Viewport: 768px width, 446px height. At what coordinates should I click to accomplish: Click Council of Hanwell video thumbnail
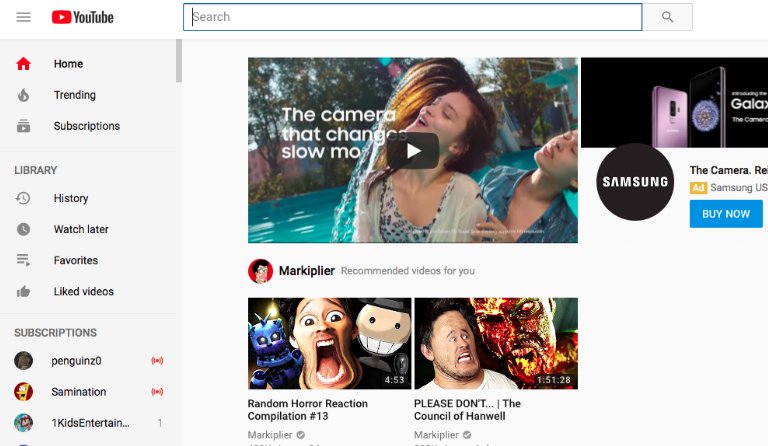(x=496, y=343)
